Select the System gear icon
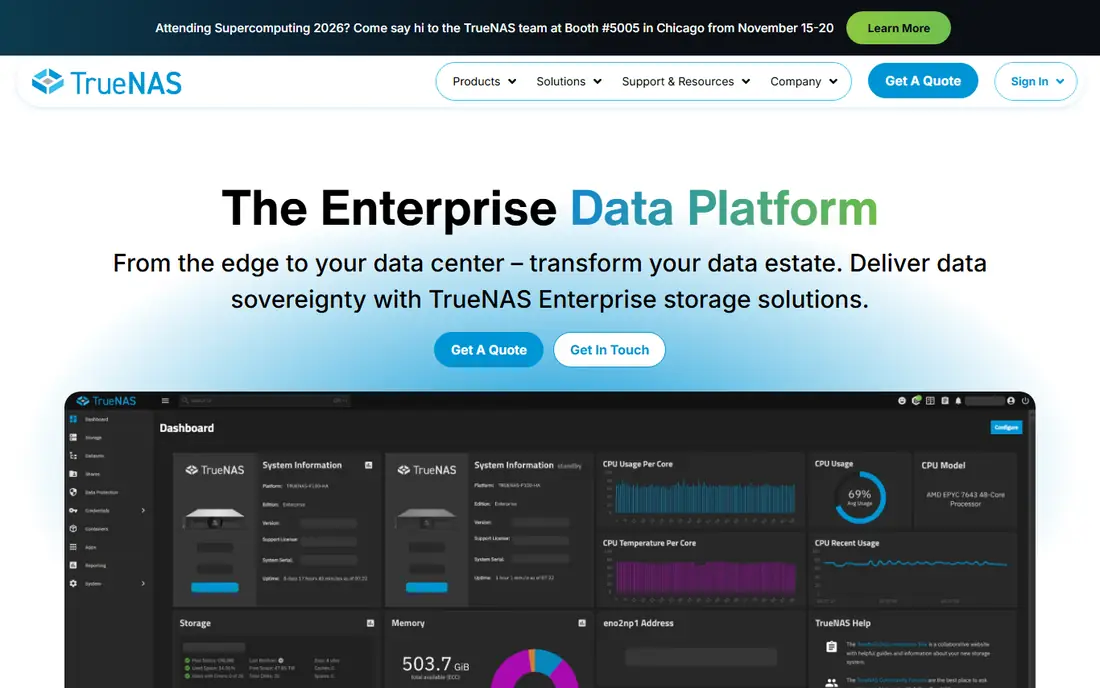This screenshot has width=1100, height=688. [73, 584]
